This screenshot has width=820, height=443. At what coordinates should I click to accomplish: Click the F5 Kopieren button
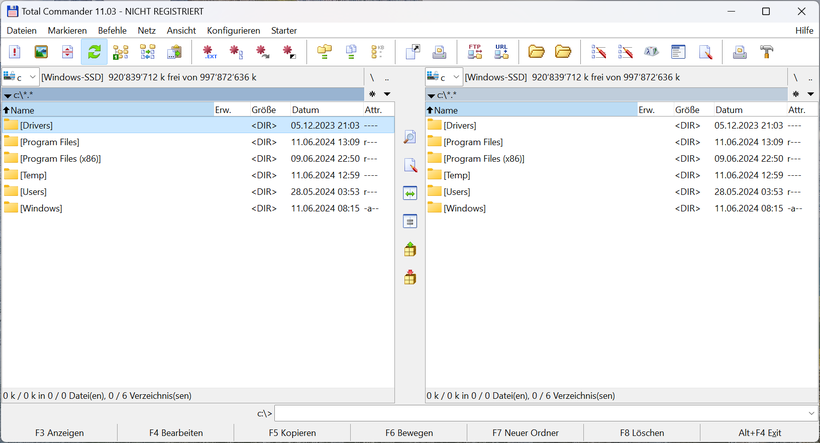pyautogui.click(x=292, y=433)
